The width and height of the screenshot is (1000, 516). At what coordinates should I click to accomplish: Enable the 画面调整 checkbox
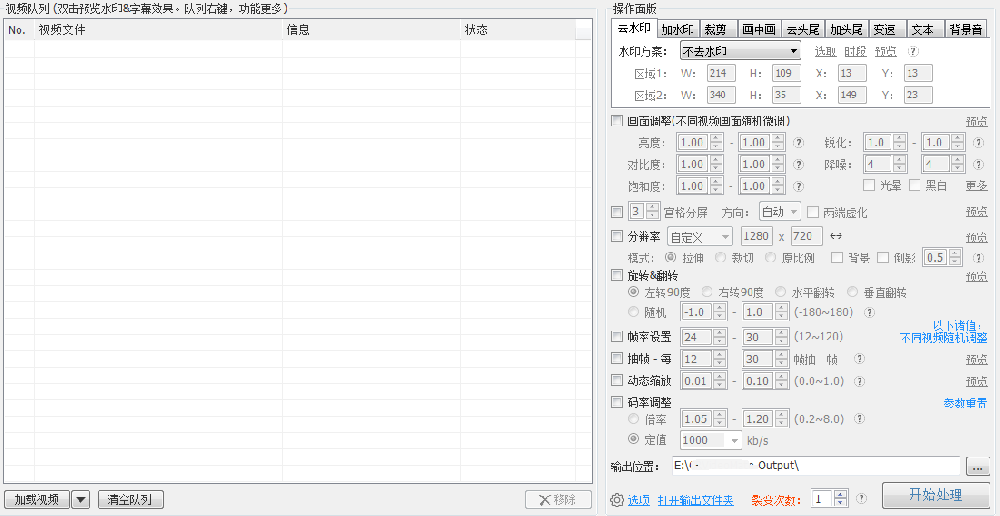coord(617,121)
